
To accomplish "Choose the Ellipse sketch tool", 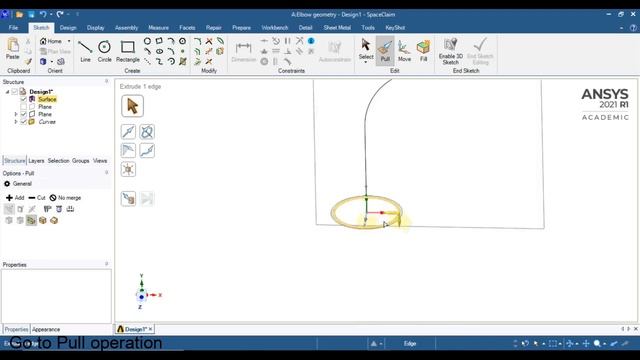I will tap(159, 51).
